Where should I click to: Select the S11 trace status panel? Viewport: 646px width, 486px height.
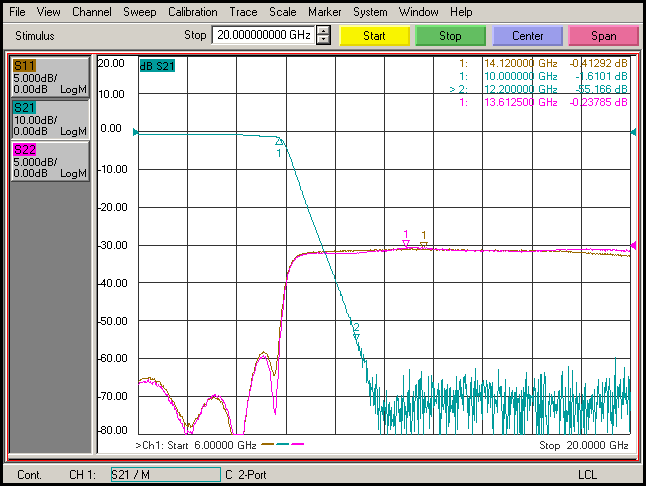[50, 77]
